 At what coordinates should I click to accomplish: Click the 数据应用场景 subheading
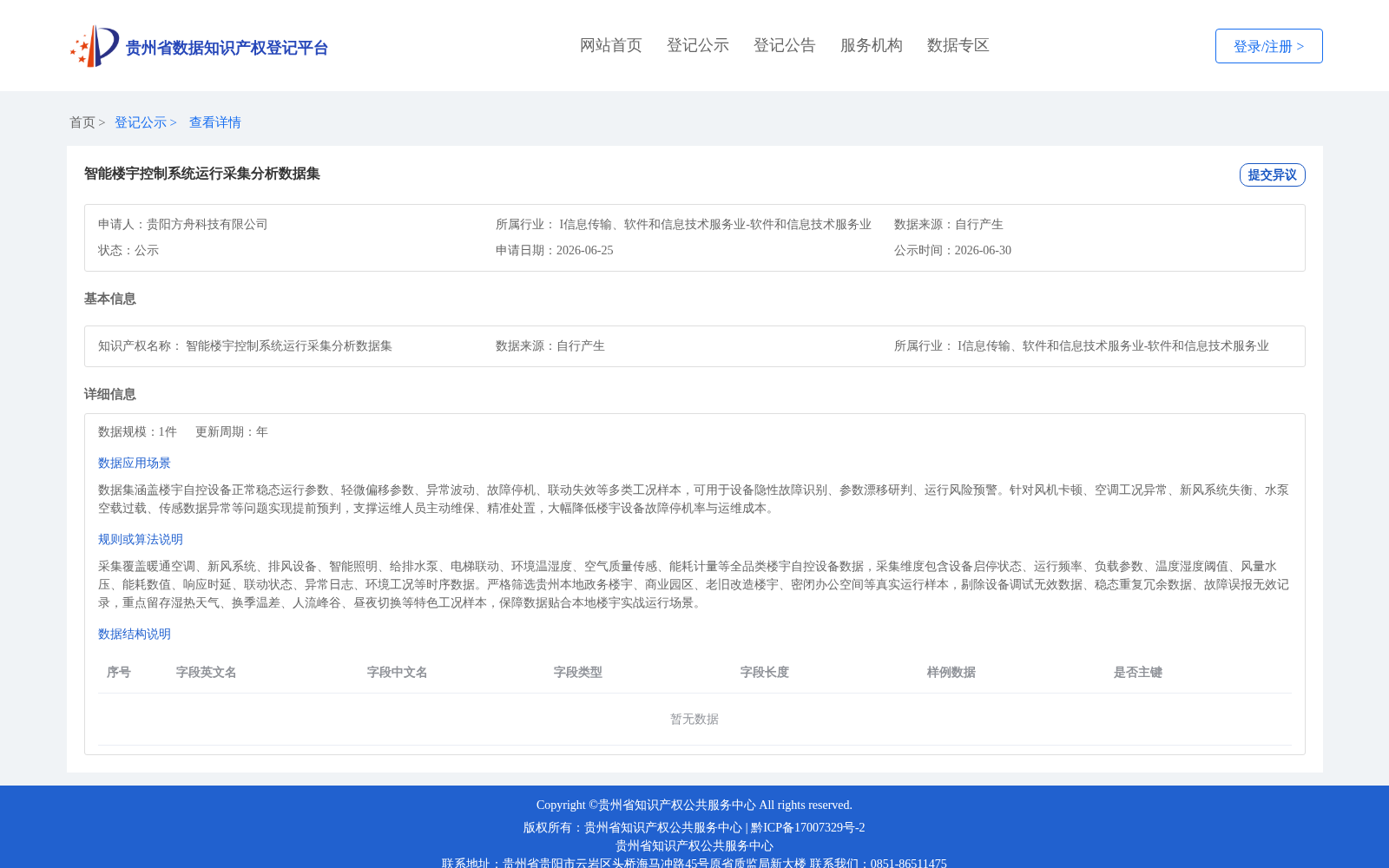click(135, 463)
